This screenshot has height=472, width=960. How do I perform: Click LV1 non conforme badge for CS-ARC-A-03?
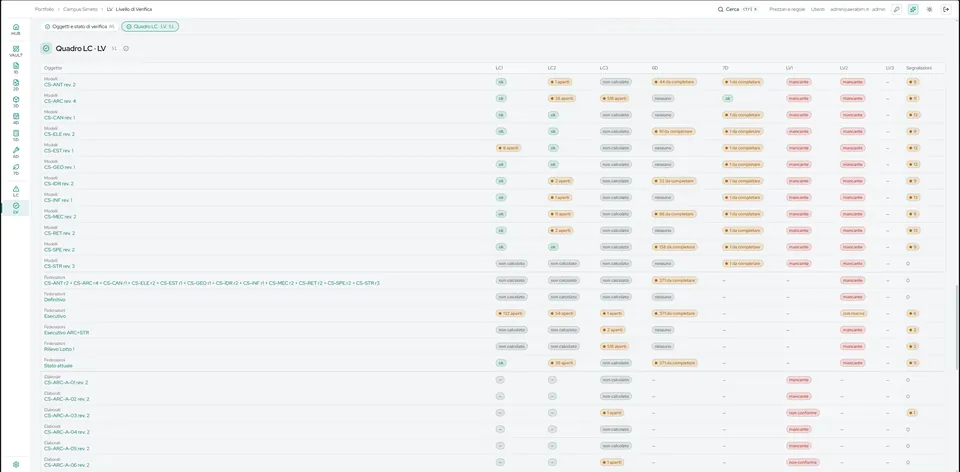(x=802, y=412)
